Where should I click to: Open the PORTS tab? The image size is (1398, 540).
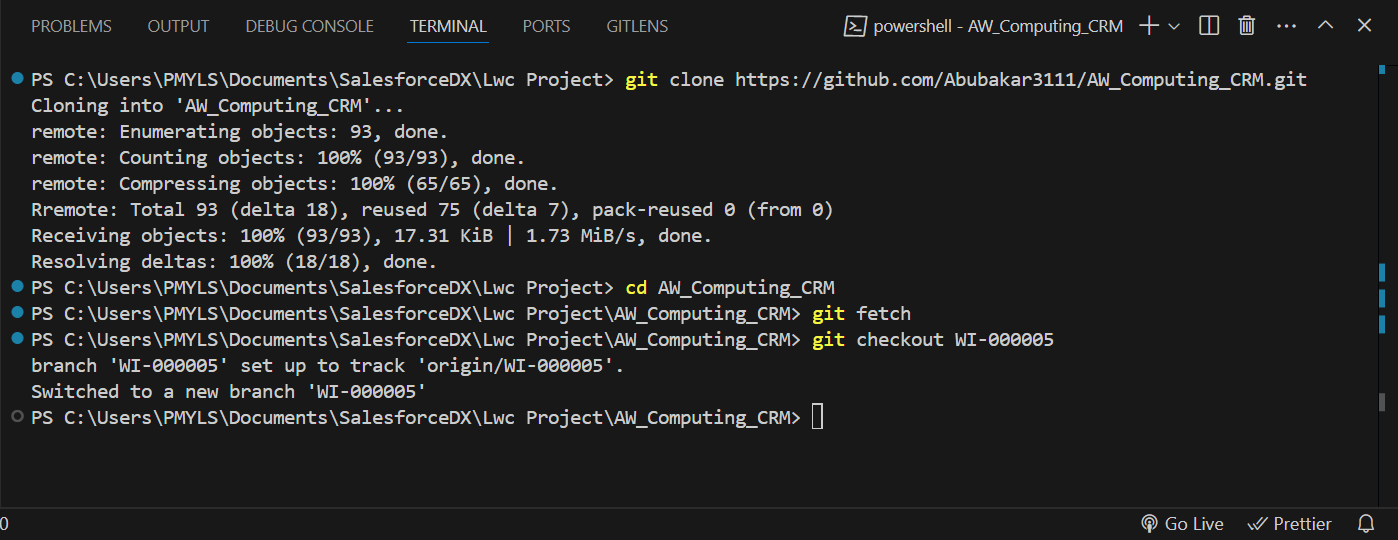click(x=546, y=26)
